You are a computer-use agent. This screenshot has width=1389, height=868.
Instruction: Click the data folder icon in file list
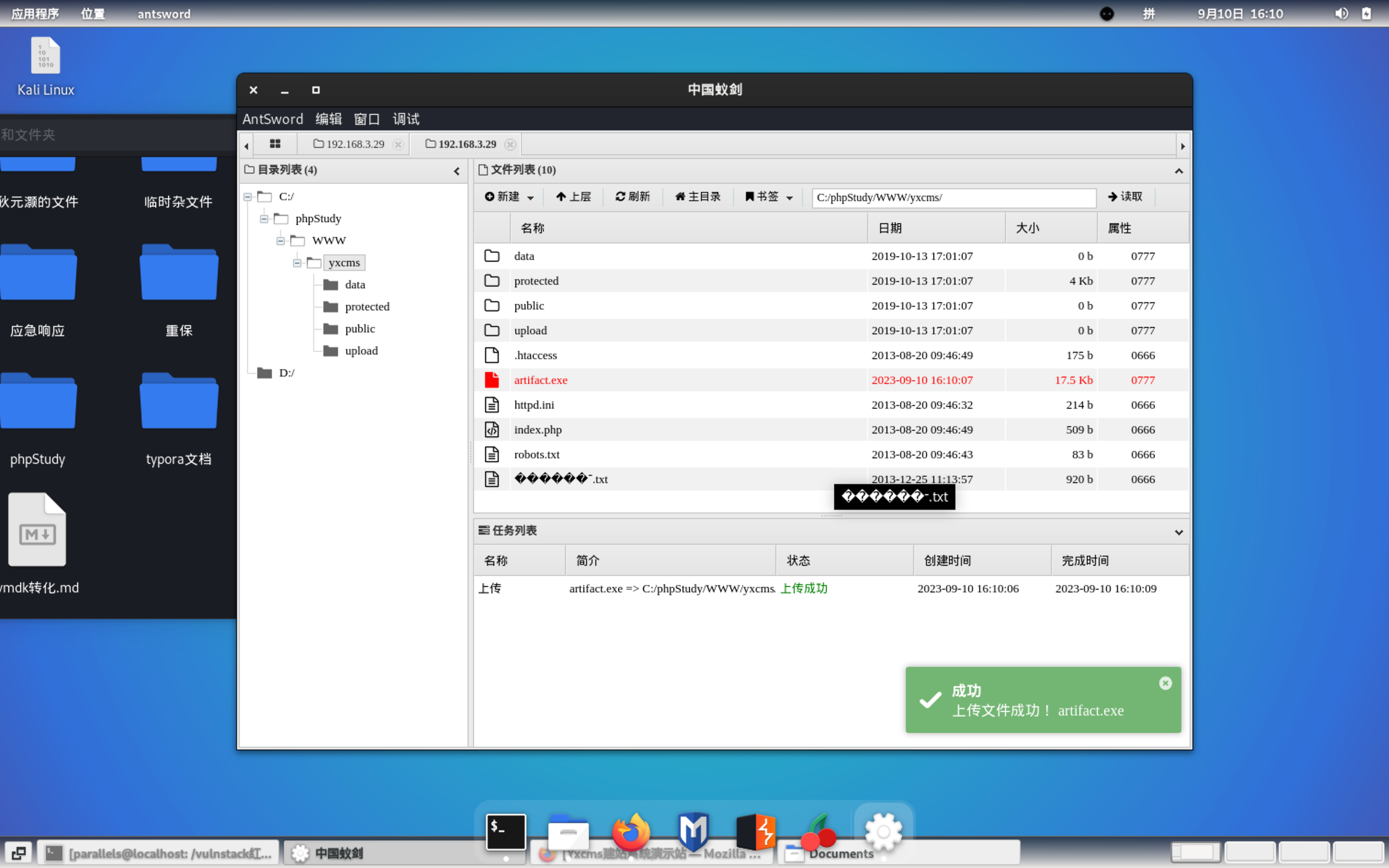[492, 256]
